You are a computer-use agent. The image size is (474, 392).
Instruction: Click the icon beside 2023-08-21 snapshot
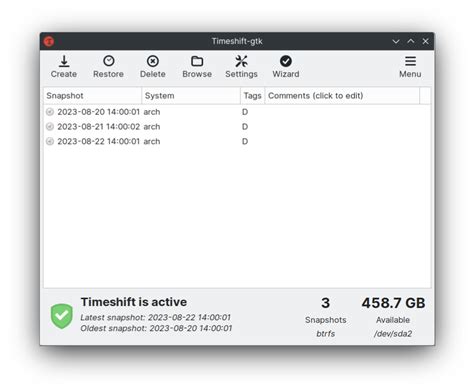(50, 127)
